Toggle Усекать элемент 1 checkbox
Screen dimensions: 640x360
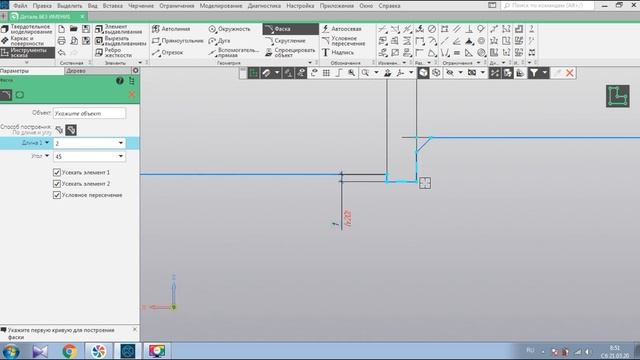coord(57,173)
